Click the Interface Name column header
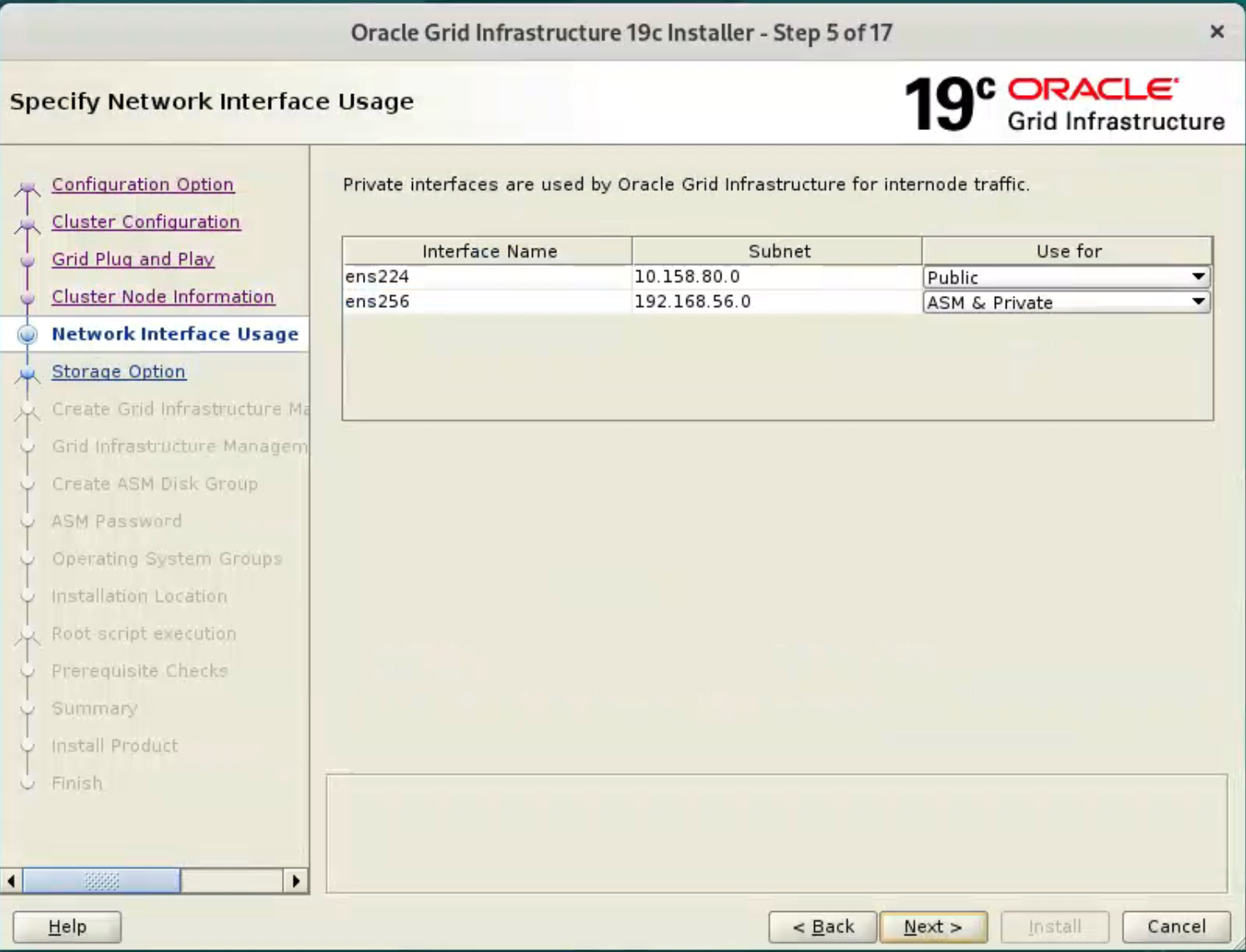The height and width of the screenshot is (952, 1246). click(x=488, y=251)
